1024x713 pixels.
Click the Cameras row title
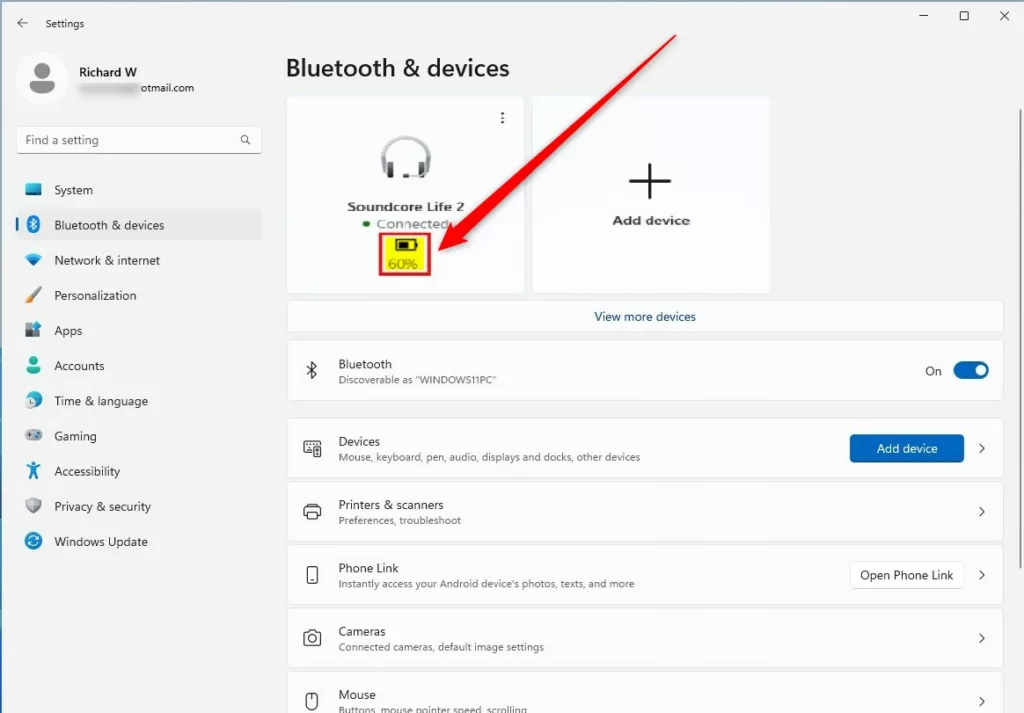tap(362, 631)
